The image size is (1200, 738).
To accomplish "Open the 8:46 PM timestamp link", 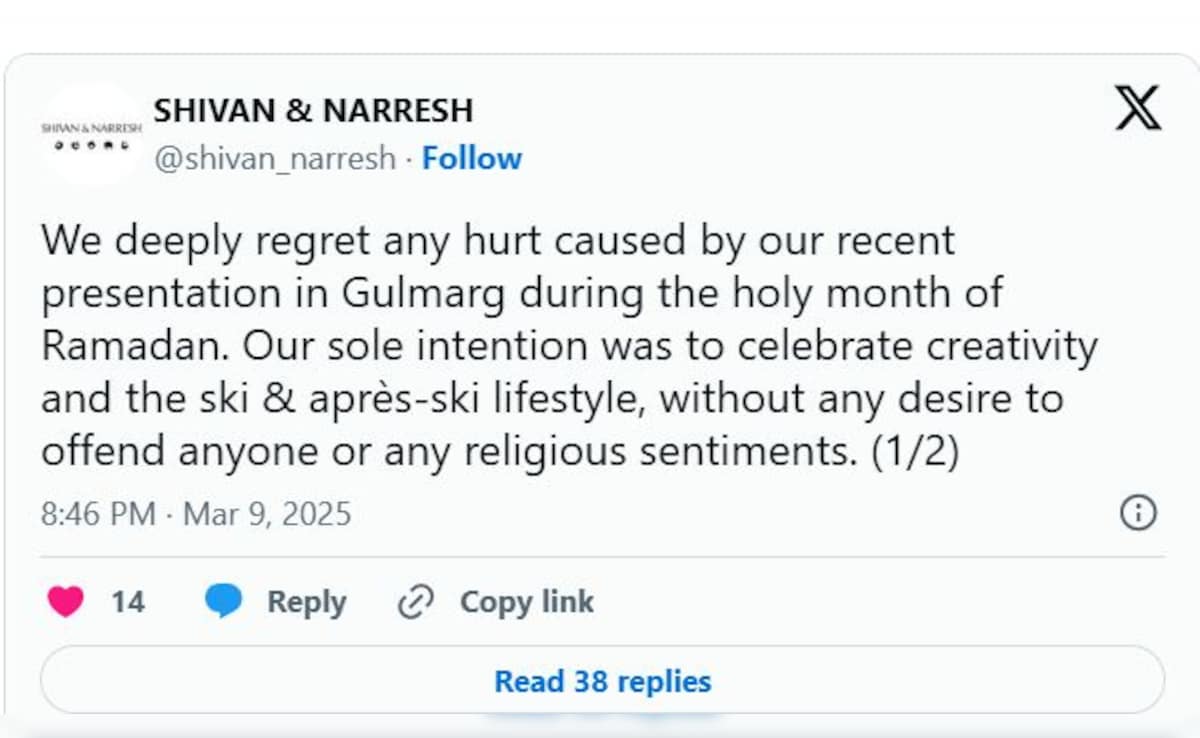I will (98, 514).
